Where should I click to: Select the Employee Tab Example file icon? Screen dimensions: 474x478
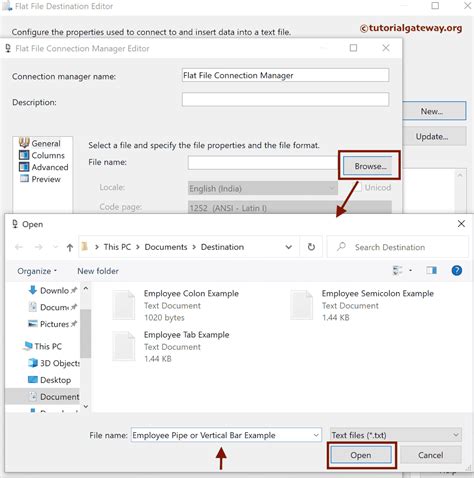124,346
